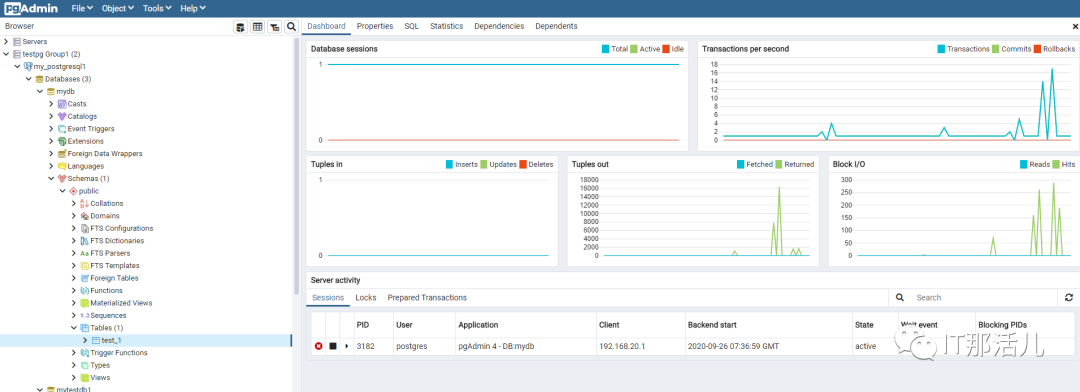The image size is (1080, 392).
Task: Click the Search field in Server activity
Action: 983,298
